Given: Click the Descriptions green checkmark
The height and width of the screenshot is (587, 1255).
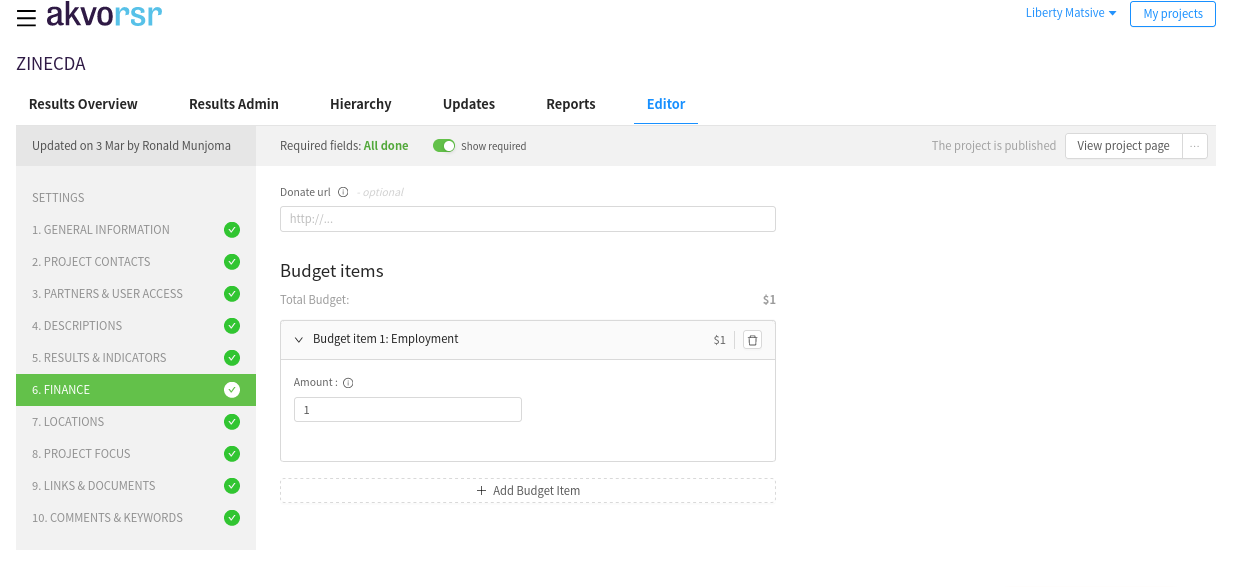Looking at the screenshot, I should 232,326.
